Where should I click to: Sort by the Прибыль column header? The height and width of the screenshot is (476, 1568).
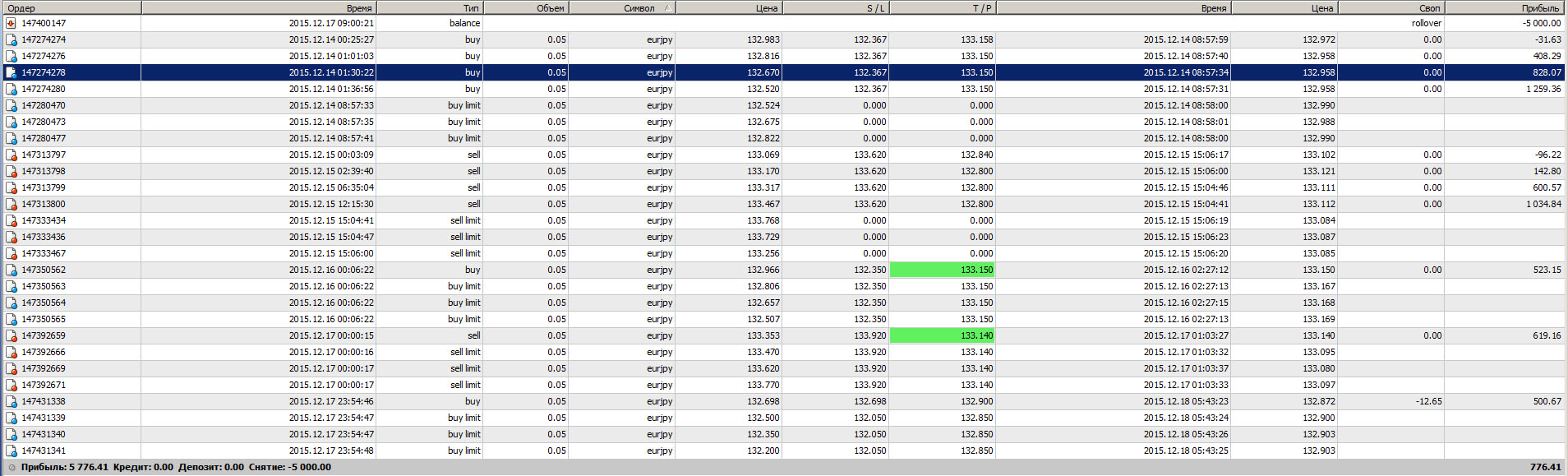[x=1505, y=7]
